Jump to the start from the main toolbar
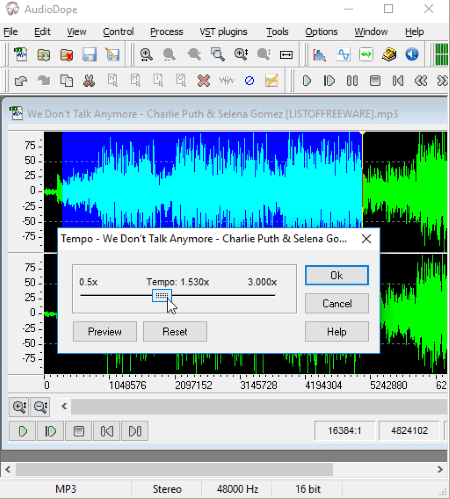This screenshot has height=499, width=450. coord(398,81)
